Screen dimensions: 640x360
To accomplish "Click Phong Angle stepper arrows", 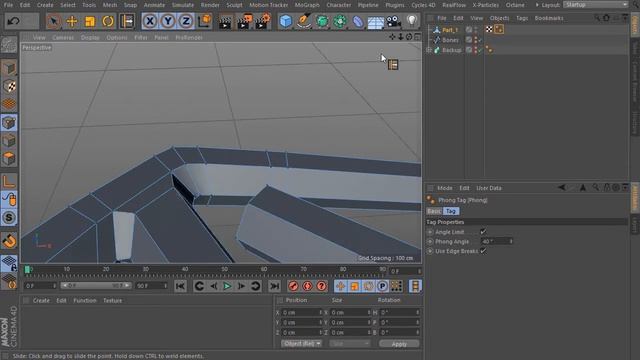I will 511,242.
